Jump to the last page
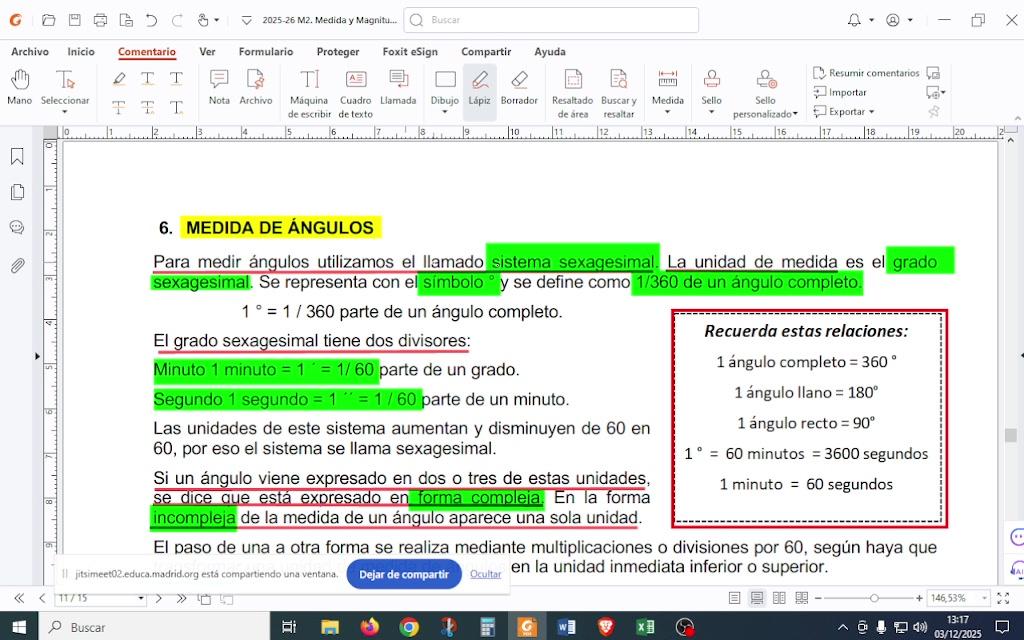The image size is (1024, 640). [x=182, y=598]
